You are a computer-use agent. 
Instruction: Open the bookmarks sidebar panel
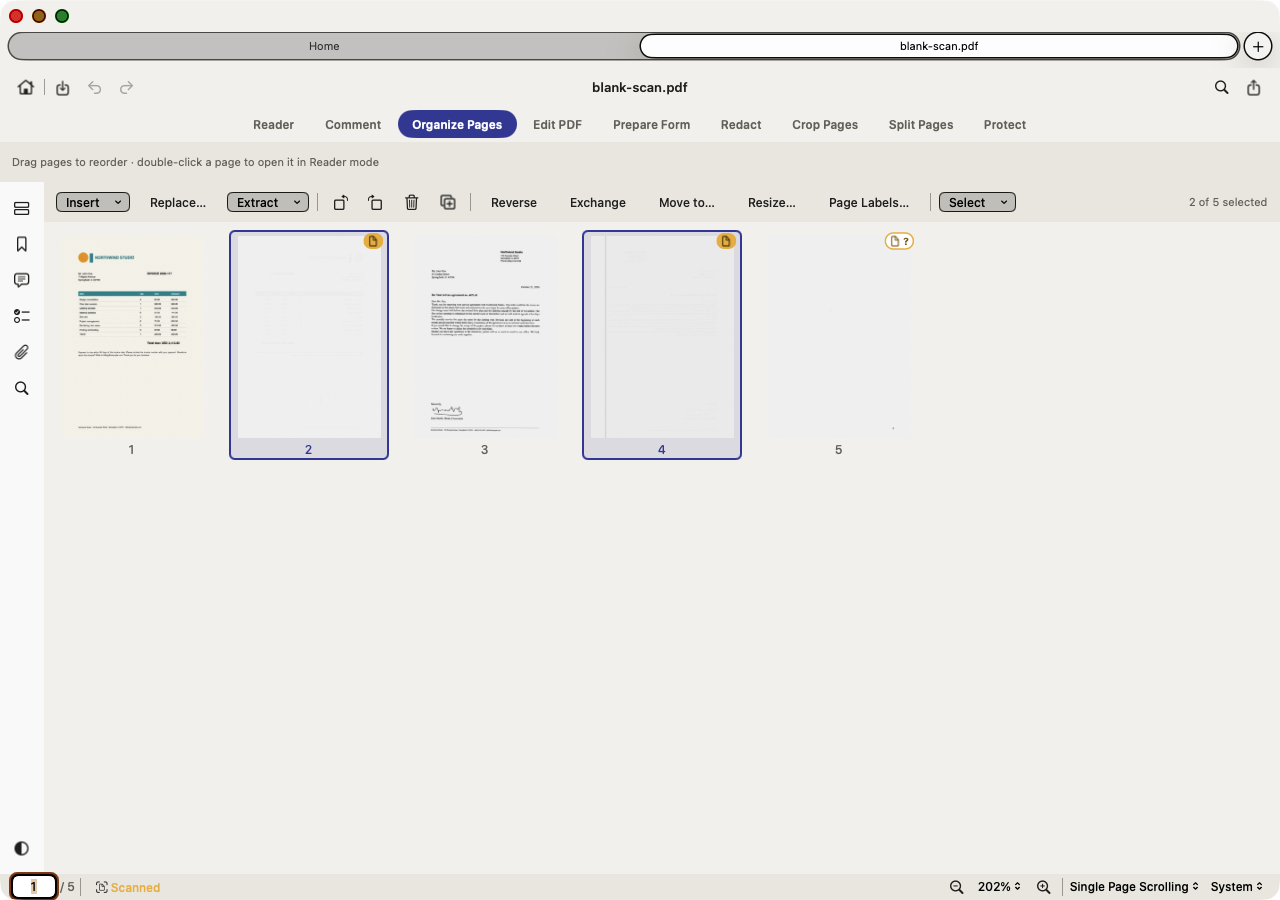coord(22,244)
